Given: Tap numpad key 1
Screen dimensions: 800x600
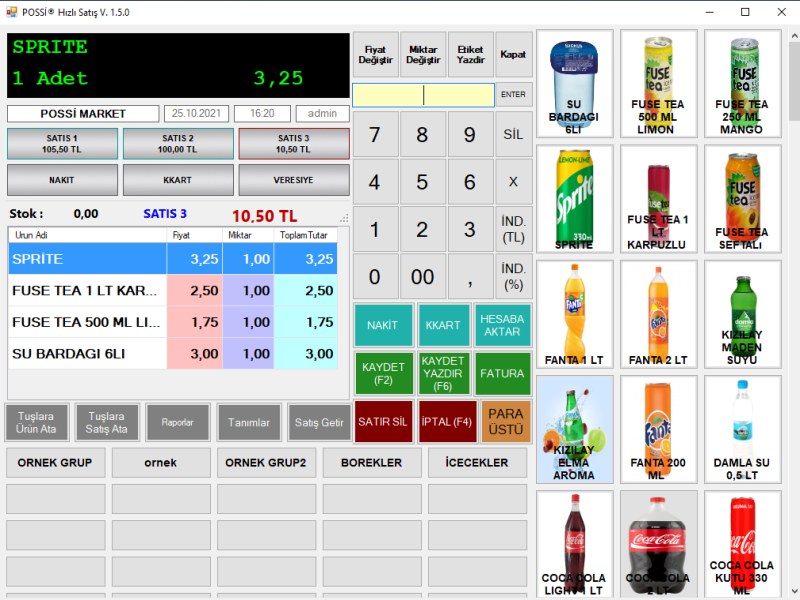Looking at the screenshot, I should click(x=375, y=230).
